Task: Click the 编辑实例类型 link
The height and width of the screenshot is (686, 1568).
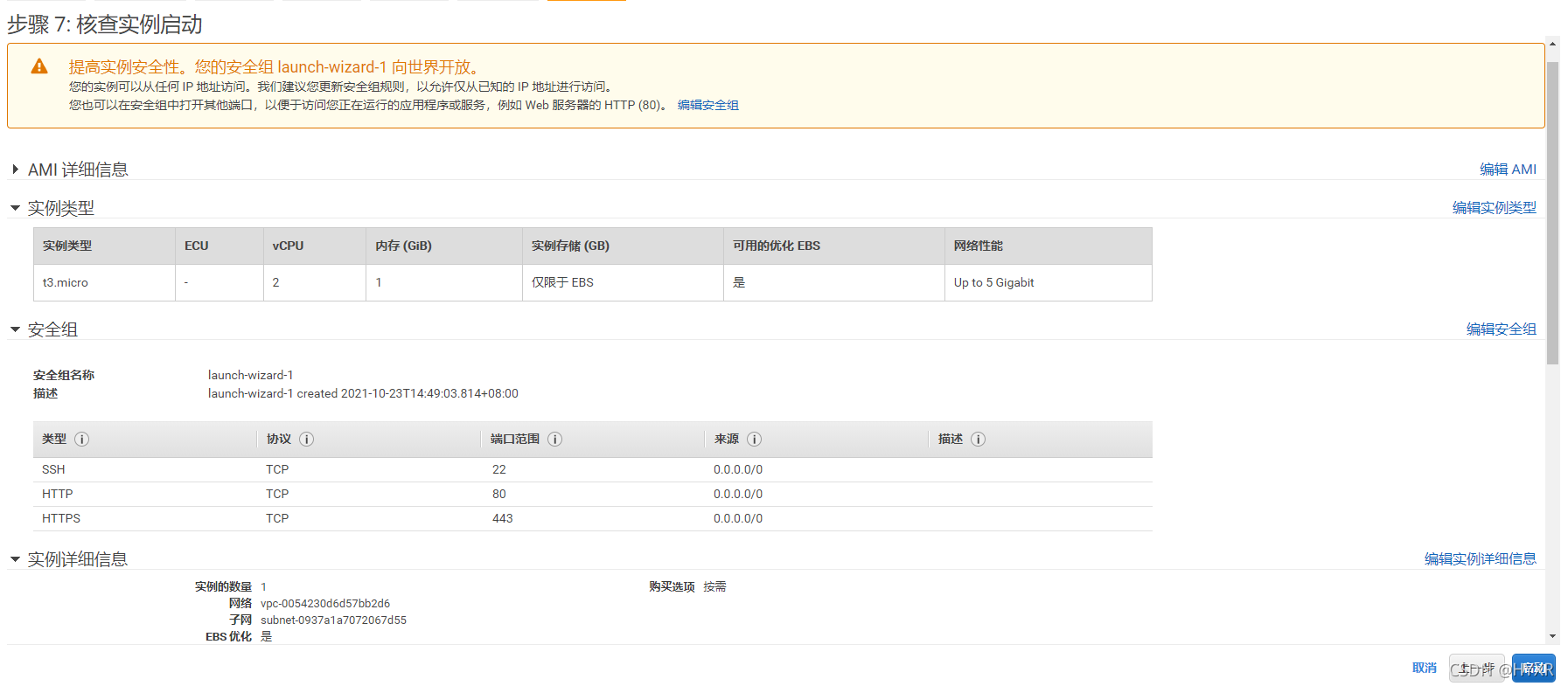Action: point(1494,208)
